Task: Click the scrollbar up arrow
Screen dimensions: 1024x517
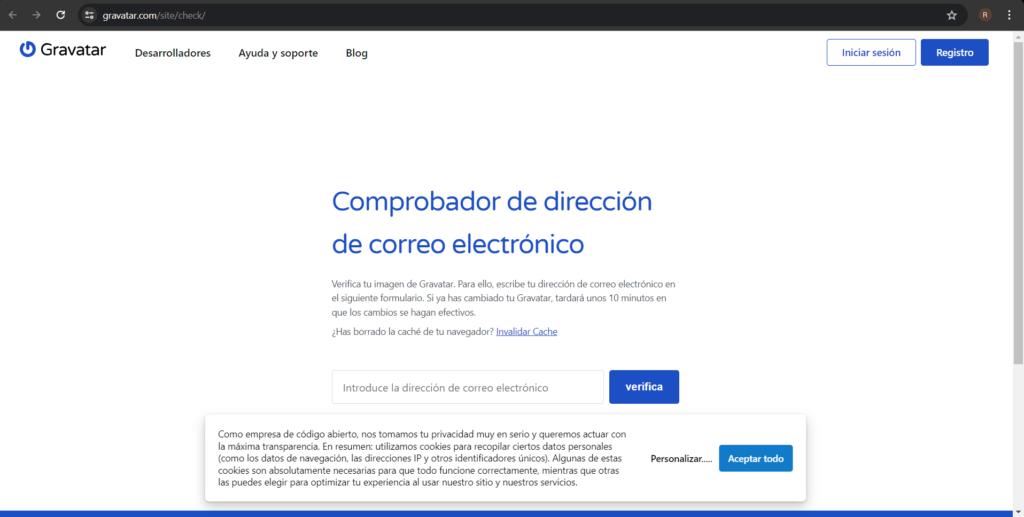Action: pos(1018,37)
